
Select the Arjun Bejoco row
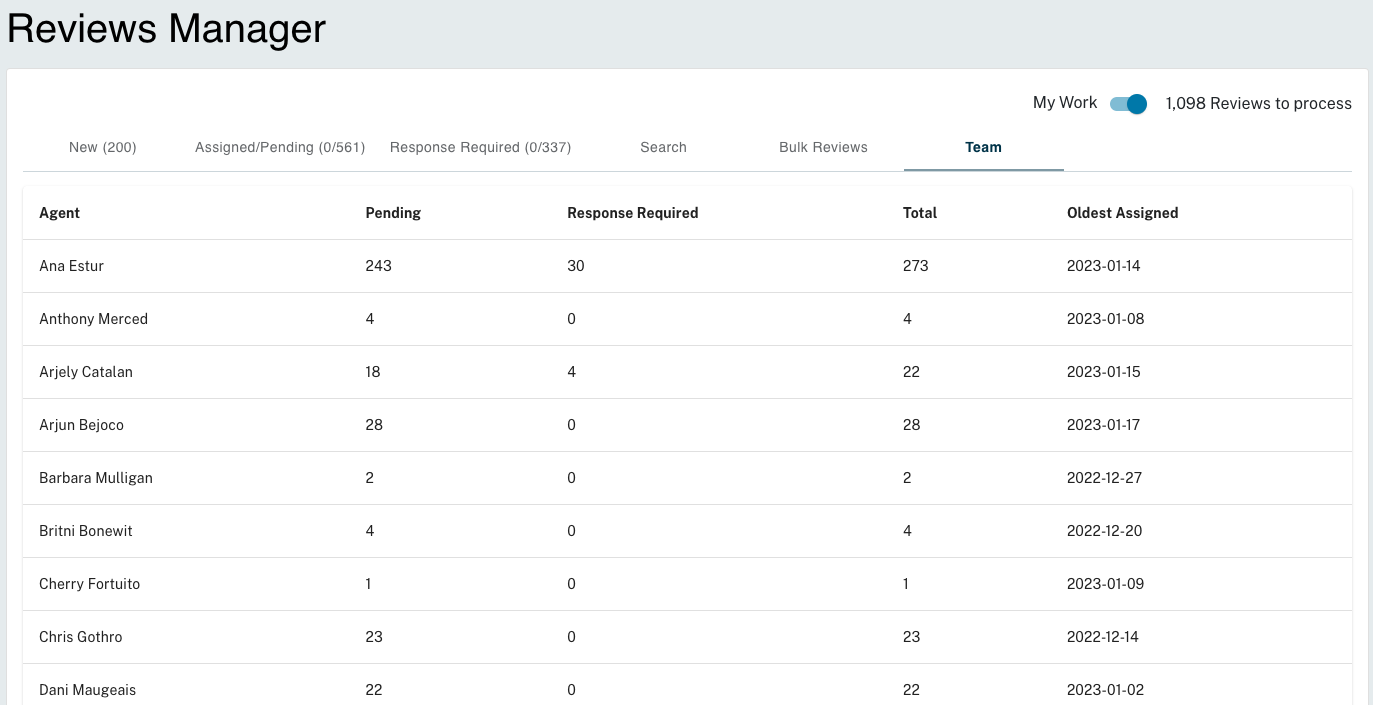click(687, 425)
